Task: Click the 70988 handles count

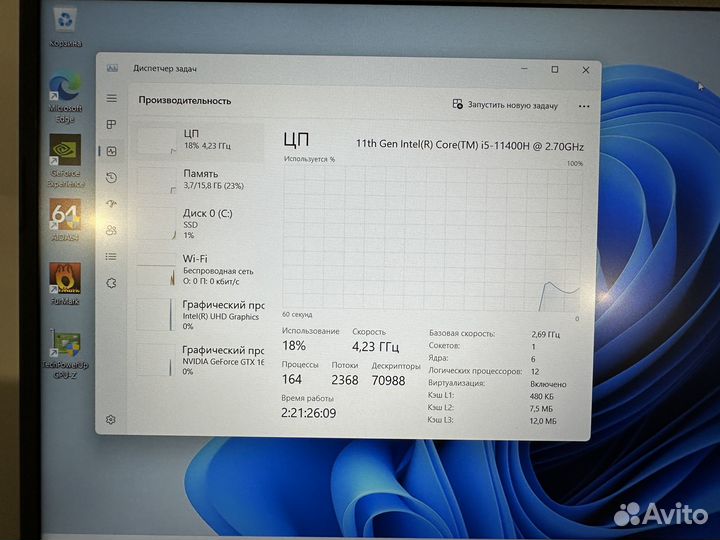Action: (388, 381)
